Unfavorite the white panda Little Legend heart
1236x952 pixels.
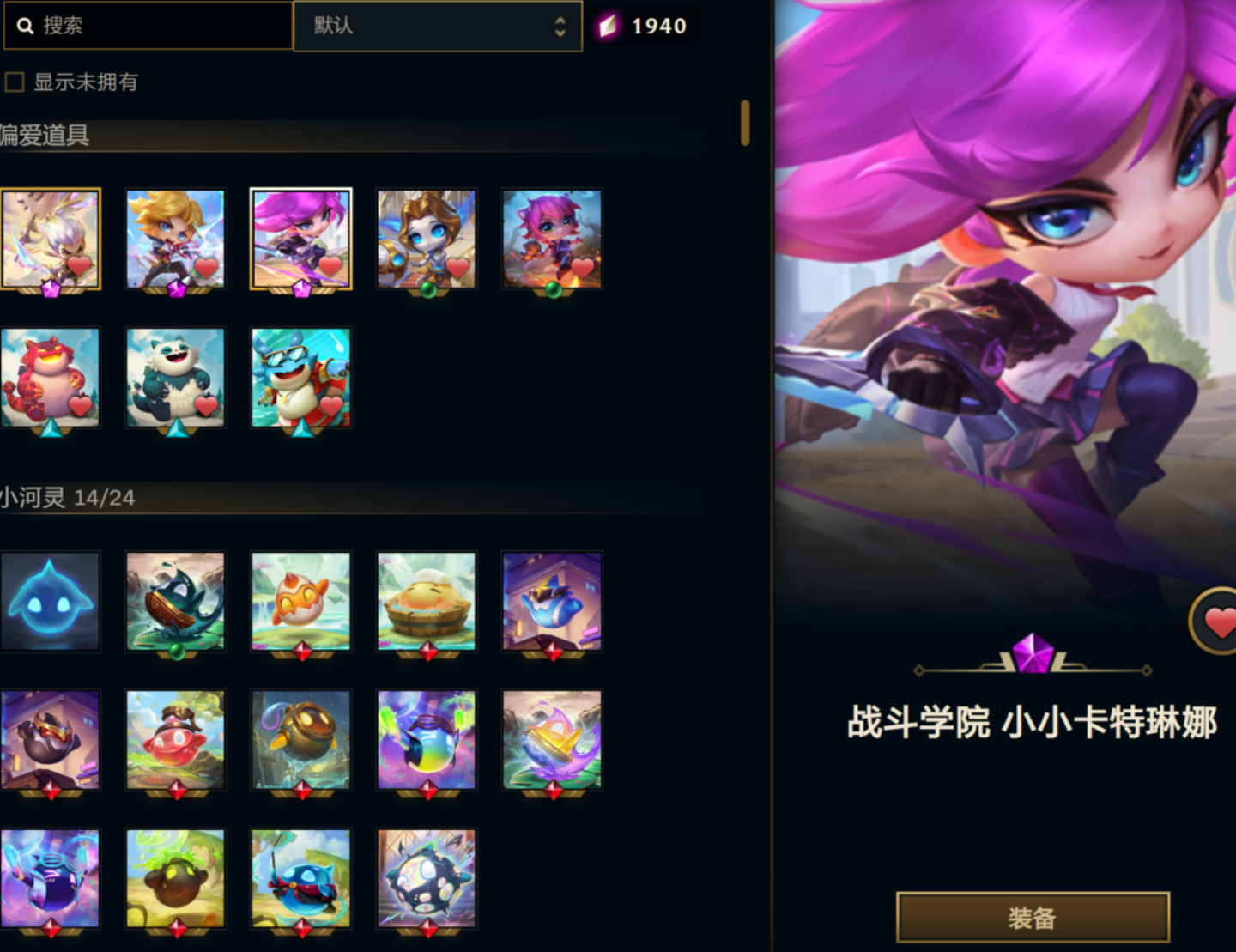pos(206,405)
